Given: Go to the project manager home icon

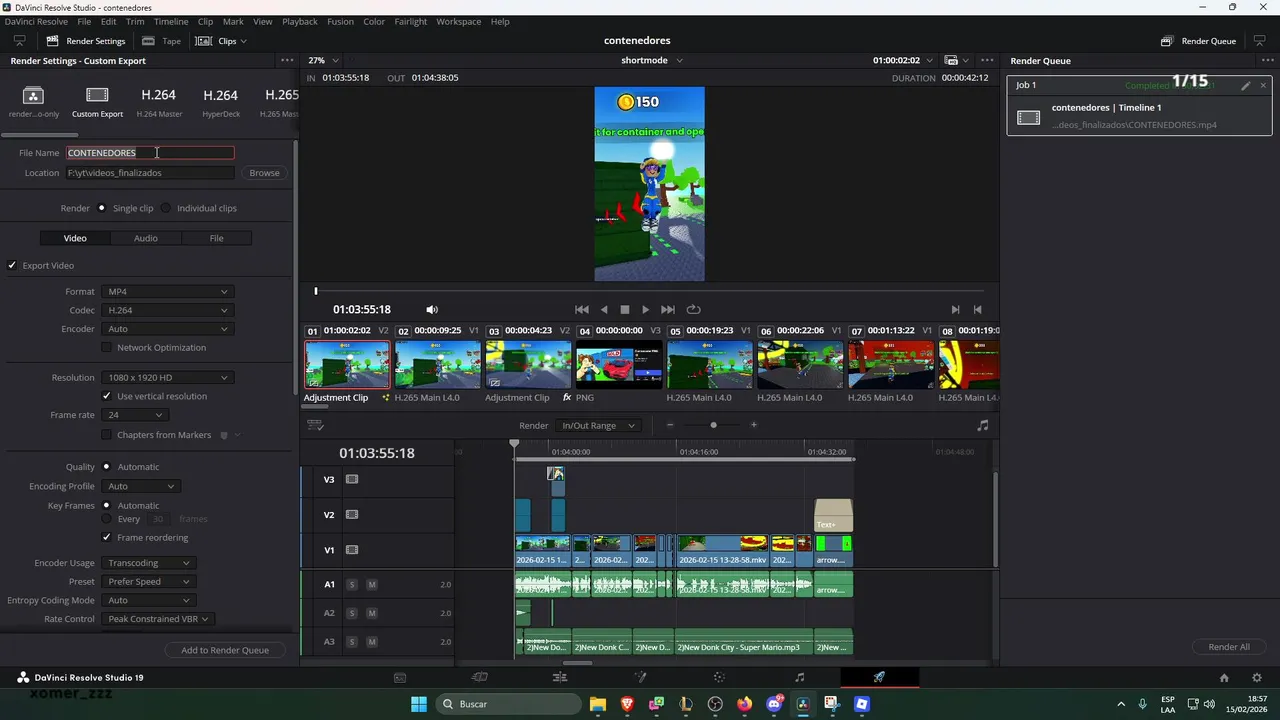Looking at the screenshot, I should [1224, 677].
